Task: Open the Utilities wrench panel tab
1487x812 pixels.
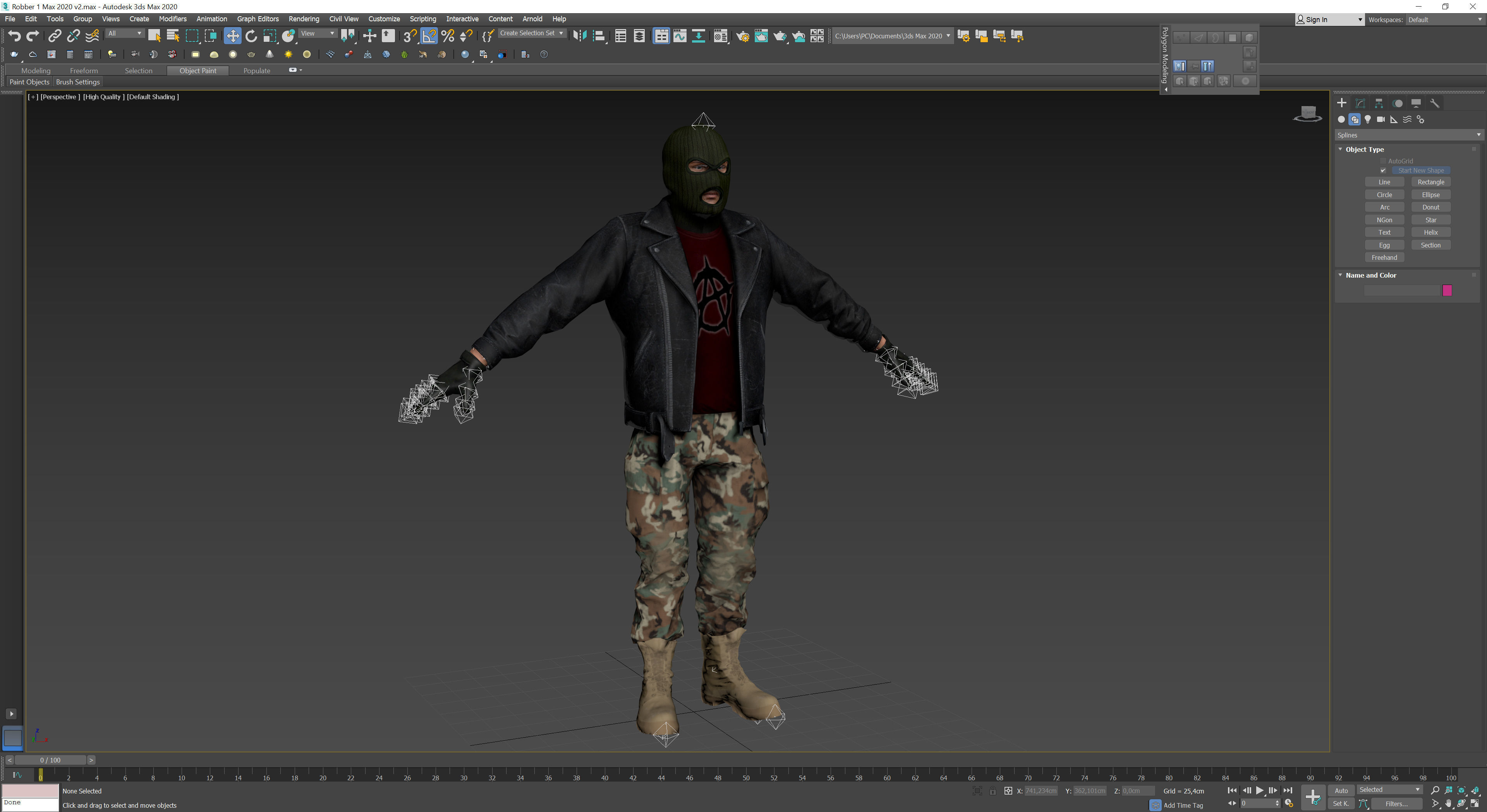Action: (x=1434, y=103)
